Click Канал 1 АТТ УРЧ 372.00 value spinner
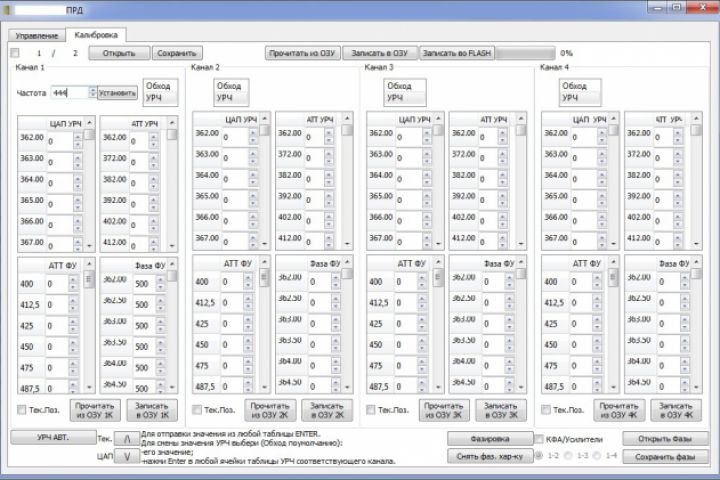Viewport: 720px width, 480px height. click(154, 161)
